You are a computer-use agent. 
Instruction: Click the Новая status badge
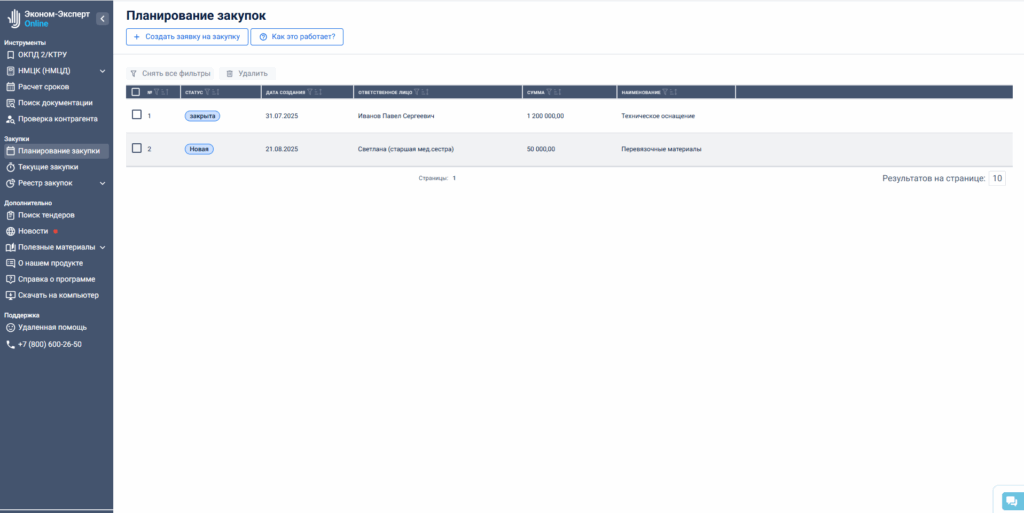coord(199,149)
